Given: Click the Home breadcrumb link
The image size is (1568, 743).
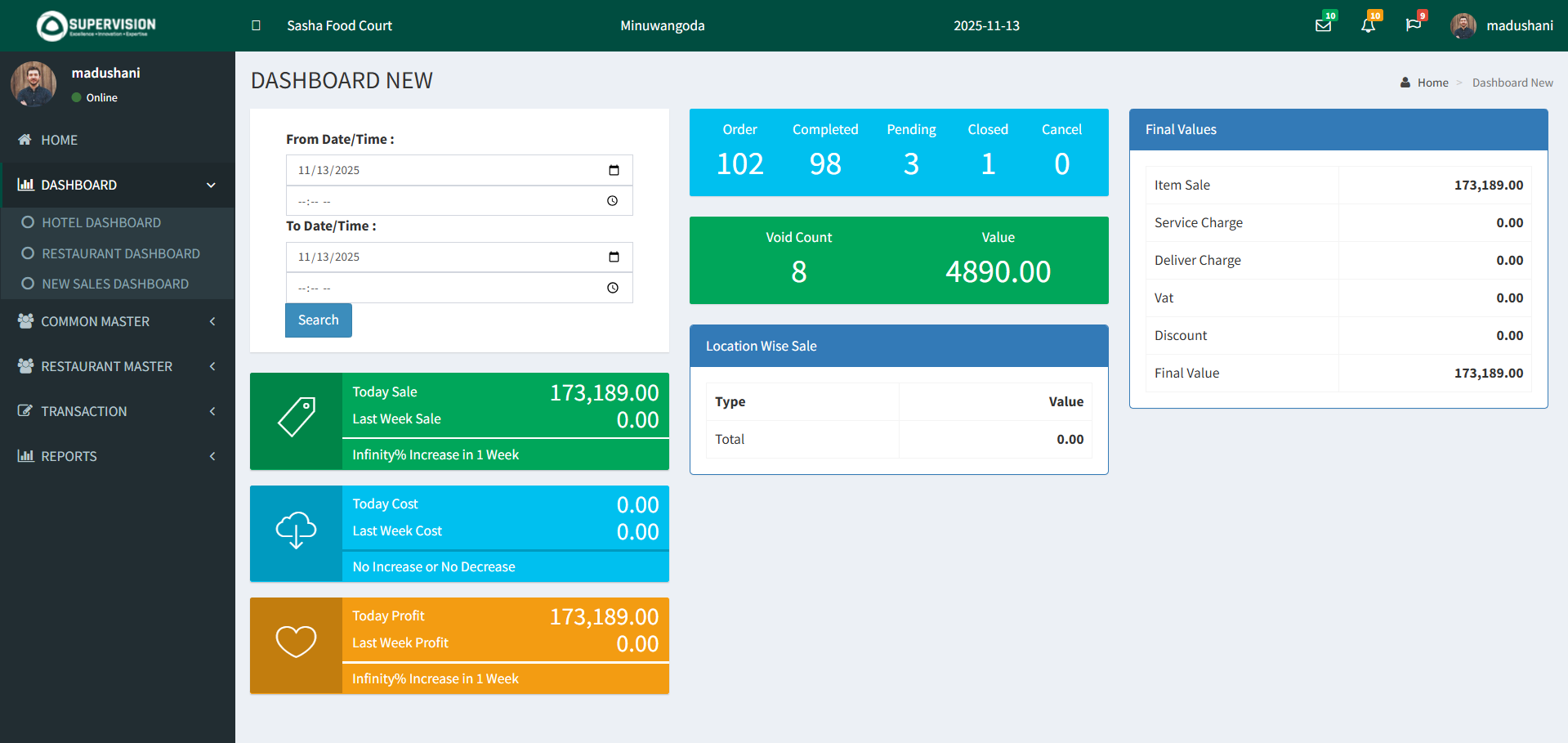Looking at the screenshot, I should 1432,82.
